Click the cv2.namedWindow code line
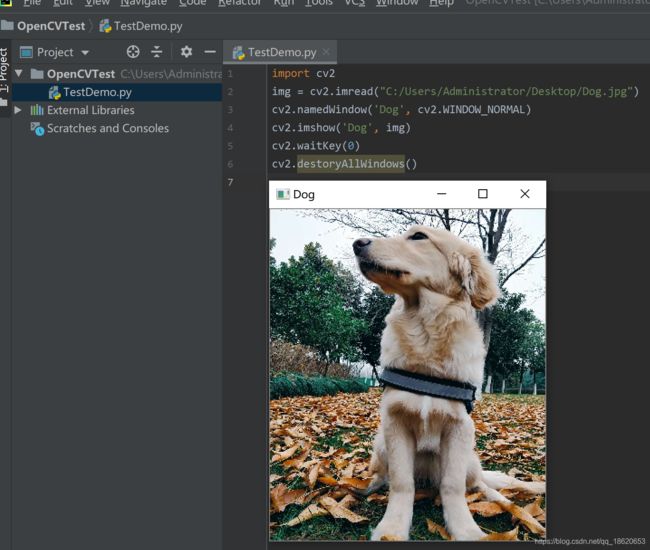 point(401,109)
